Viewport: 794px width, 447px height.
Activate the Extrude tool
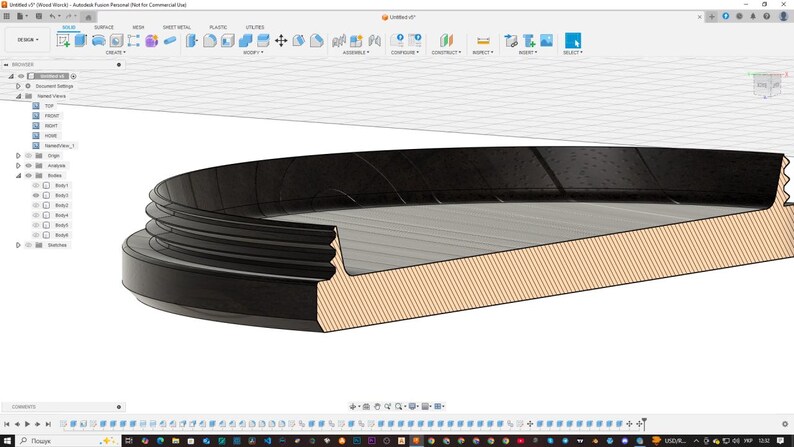point(81,40)
